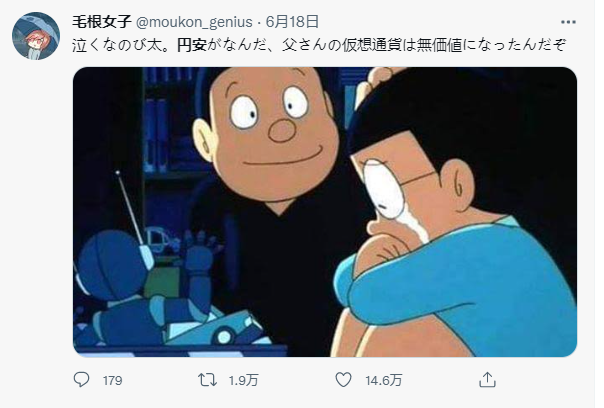This screenshot has height=408, width=604.
Task: Click the display name 毛根女子
Action: (102, 22)
